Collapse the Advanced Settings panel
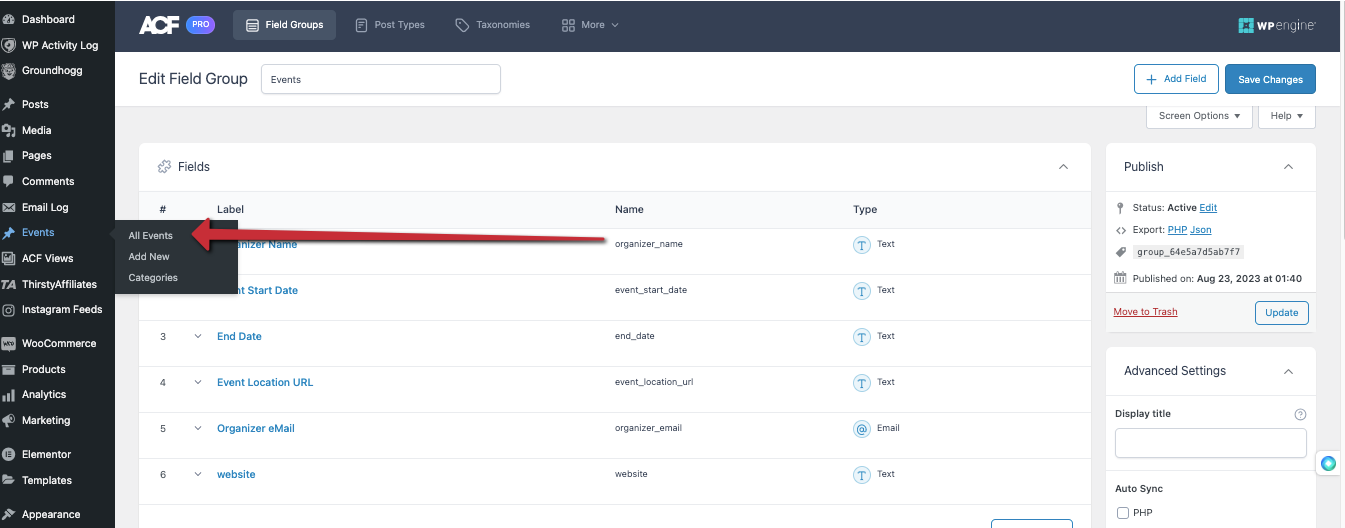The height and width of the screenshot is (528, 1345). click(1288, 371)
